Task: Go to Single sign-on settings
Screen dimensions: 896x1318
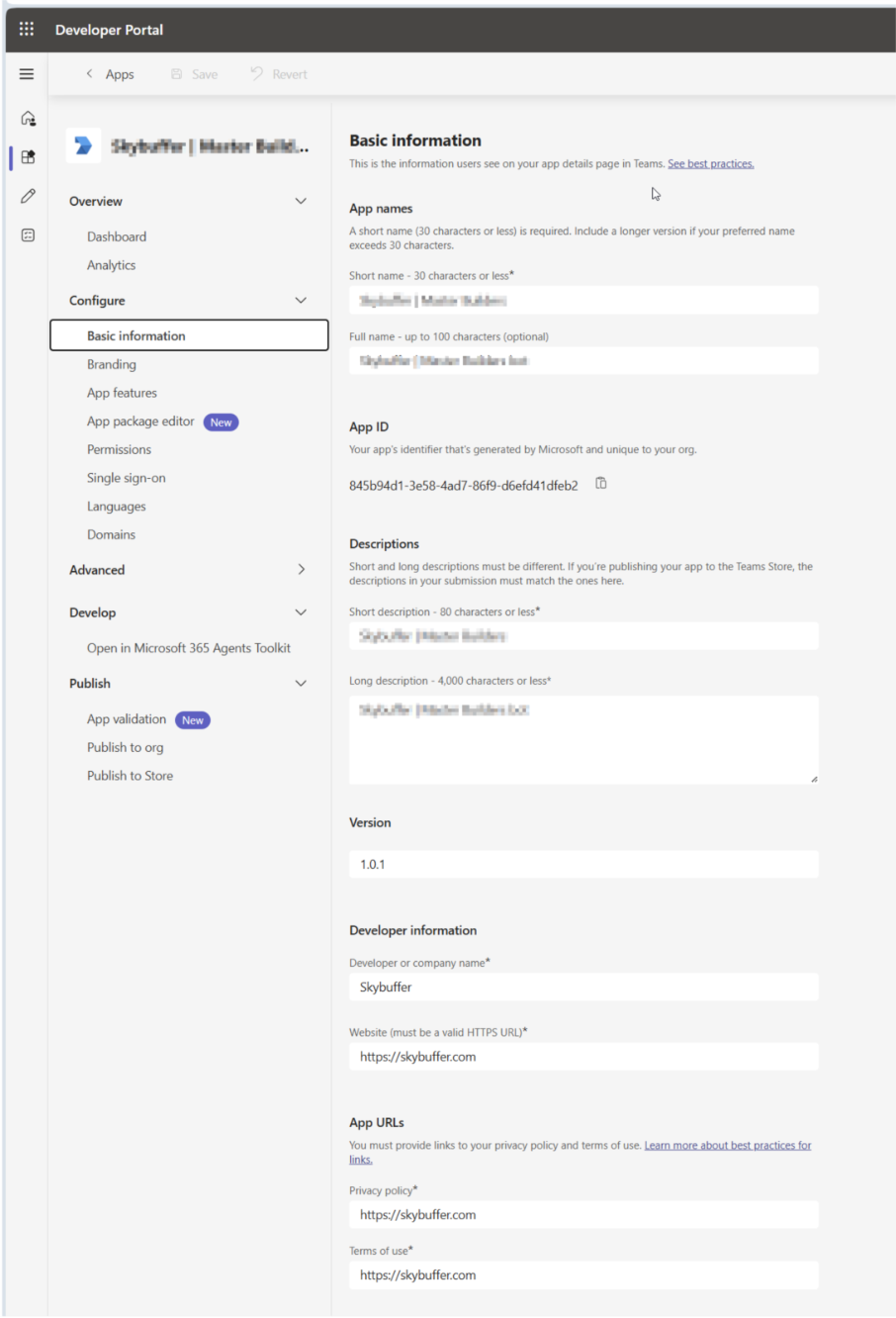Action: (127, 478)
